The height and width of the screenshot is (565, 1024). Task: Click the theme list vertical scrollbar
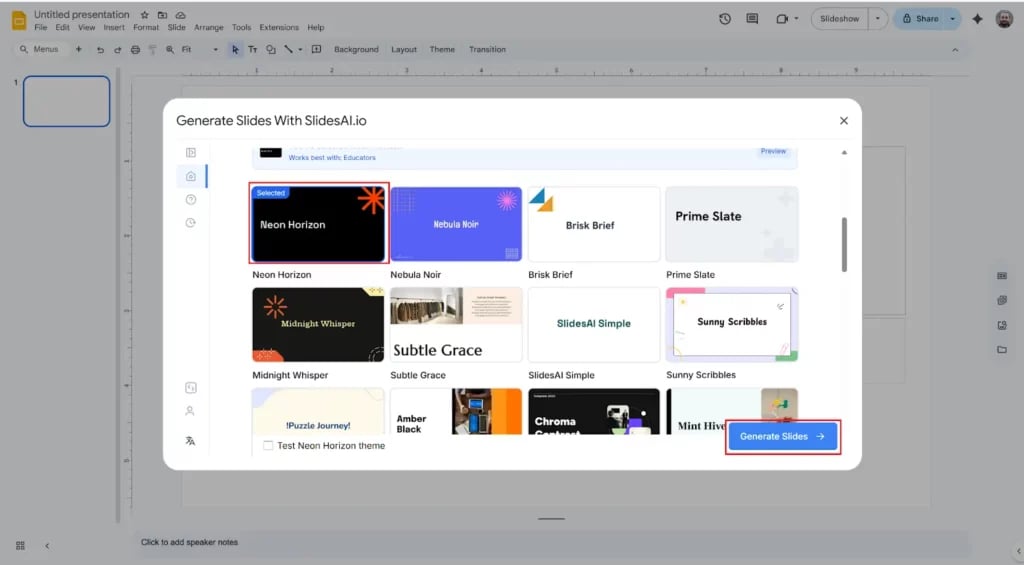coord(845,245)
